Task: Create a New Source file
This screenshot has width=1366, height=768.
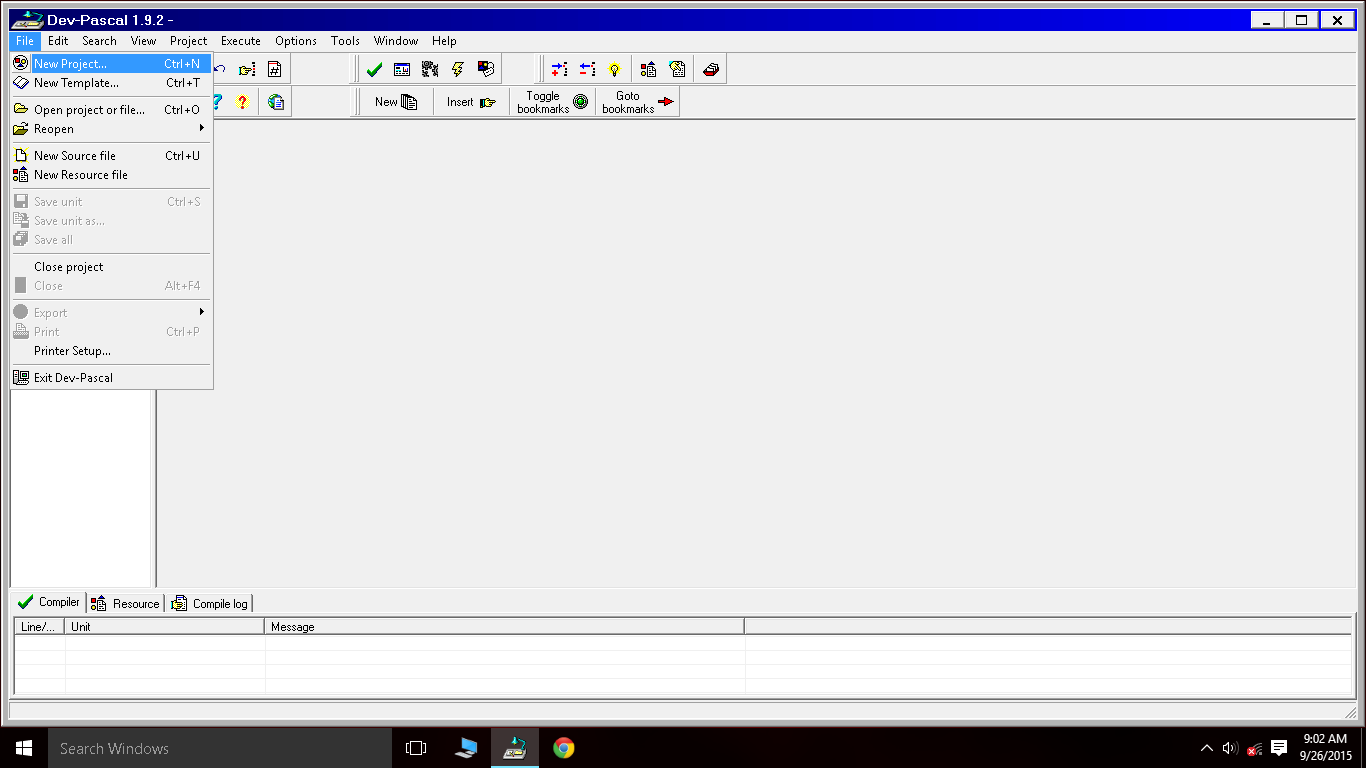Action: 112,156
